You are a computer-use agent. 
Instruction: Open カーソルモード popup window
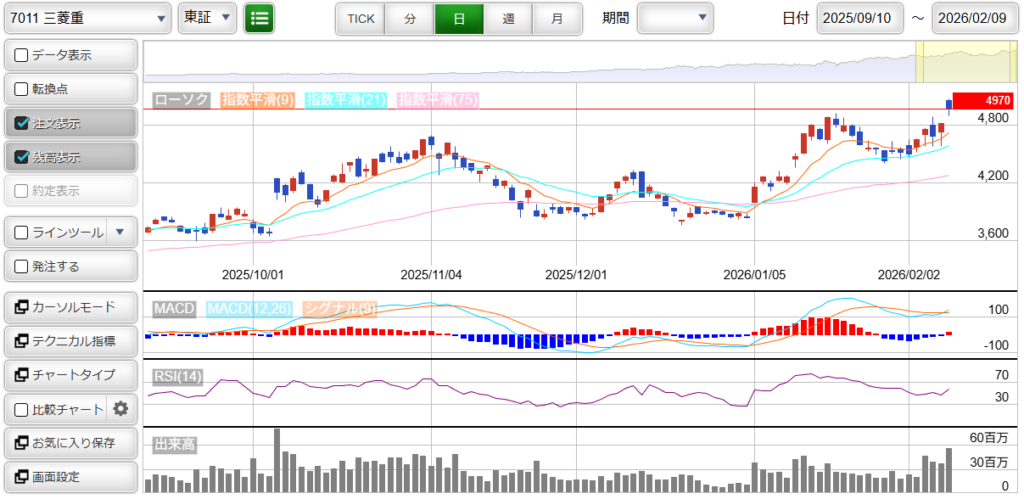[x=70, y=307]
